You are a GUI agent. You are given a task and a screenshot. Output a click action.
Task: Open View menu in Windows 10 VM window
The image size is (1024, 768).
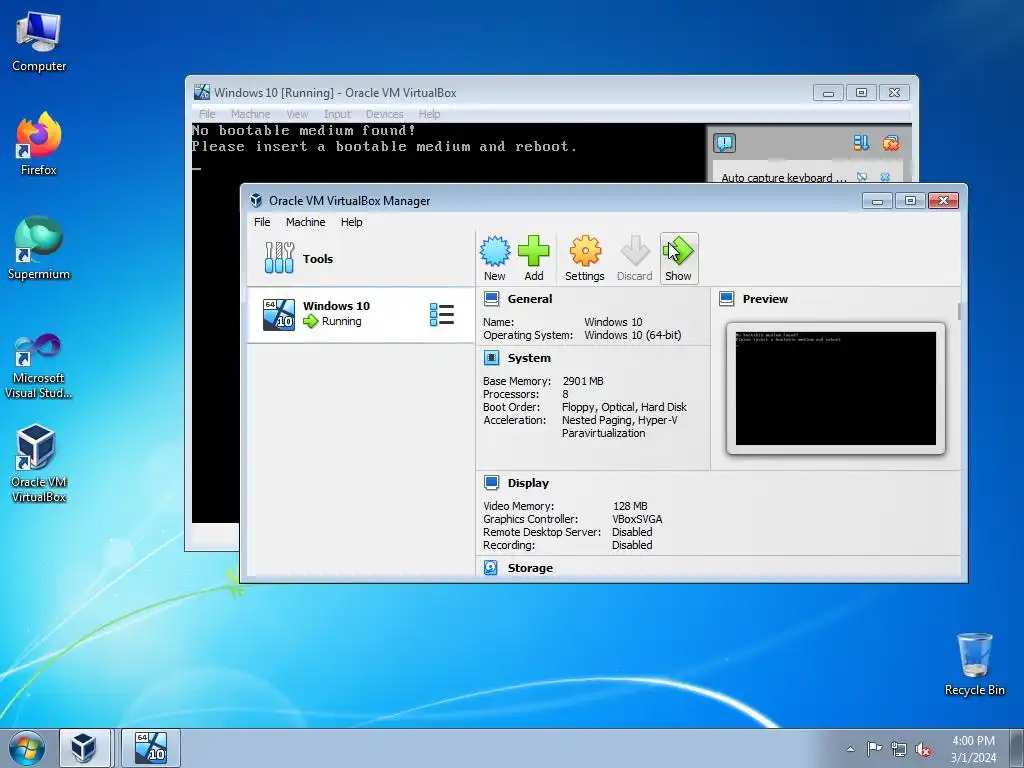[297, 114]
